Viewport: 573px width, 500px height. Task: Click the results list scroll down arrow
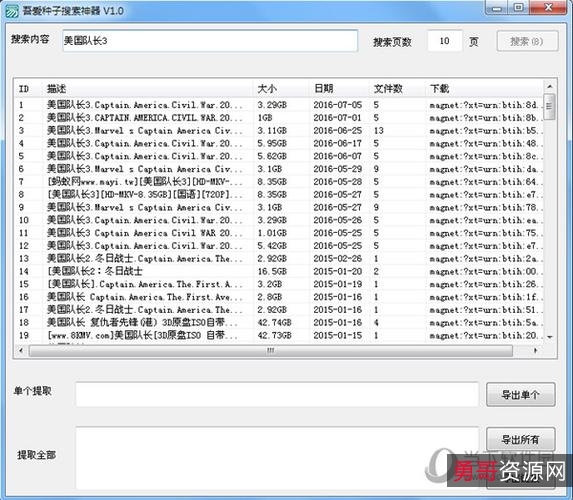pos(550,337)
